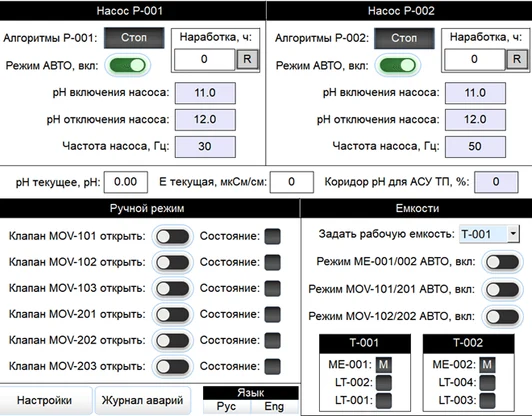Reset P-002 run hours with R button
532x416 pixels.
click(517, 59)
